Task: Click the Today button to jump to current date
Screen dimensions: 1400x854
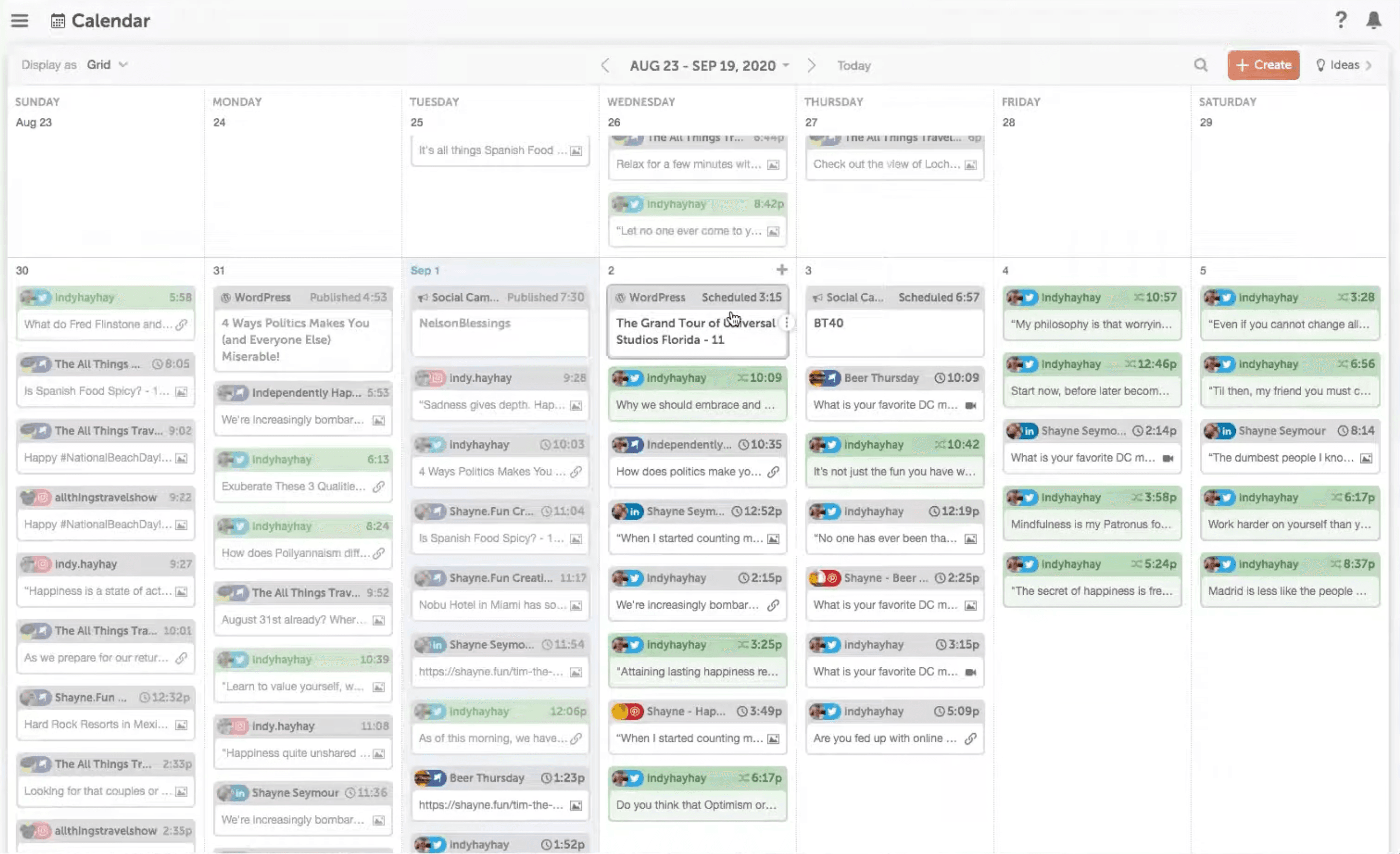Action: click(x=854, y=64)
